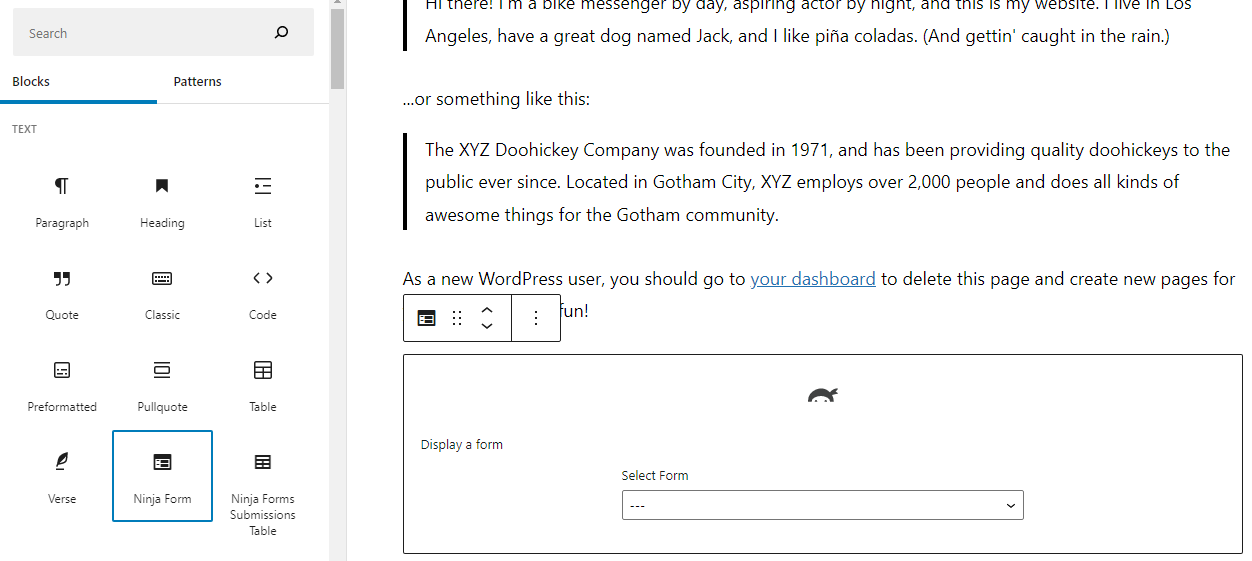Move block up with arrow
Screen dimensions: 1252x561
(x=487, y=310)
